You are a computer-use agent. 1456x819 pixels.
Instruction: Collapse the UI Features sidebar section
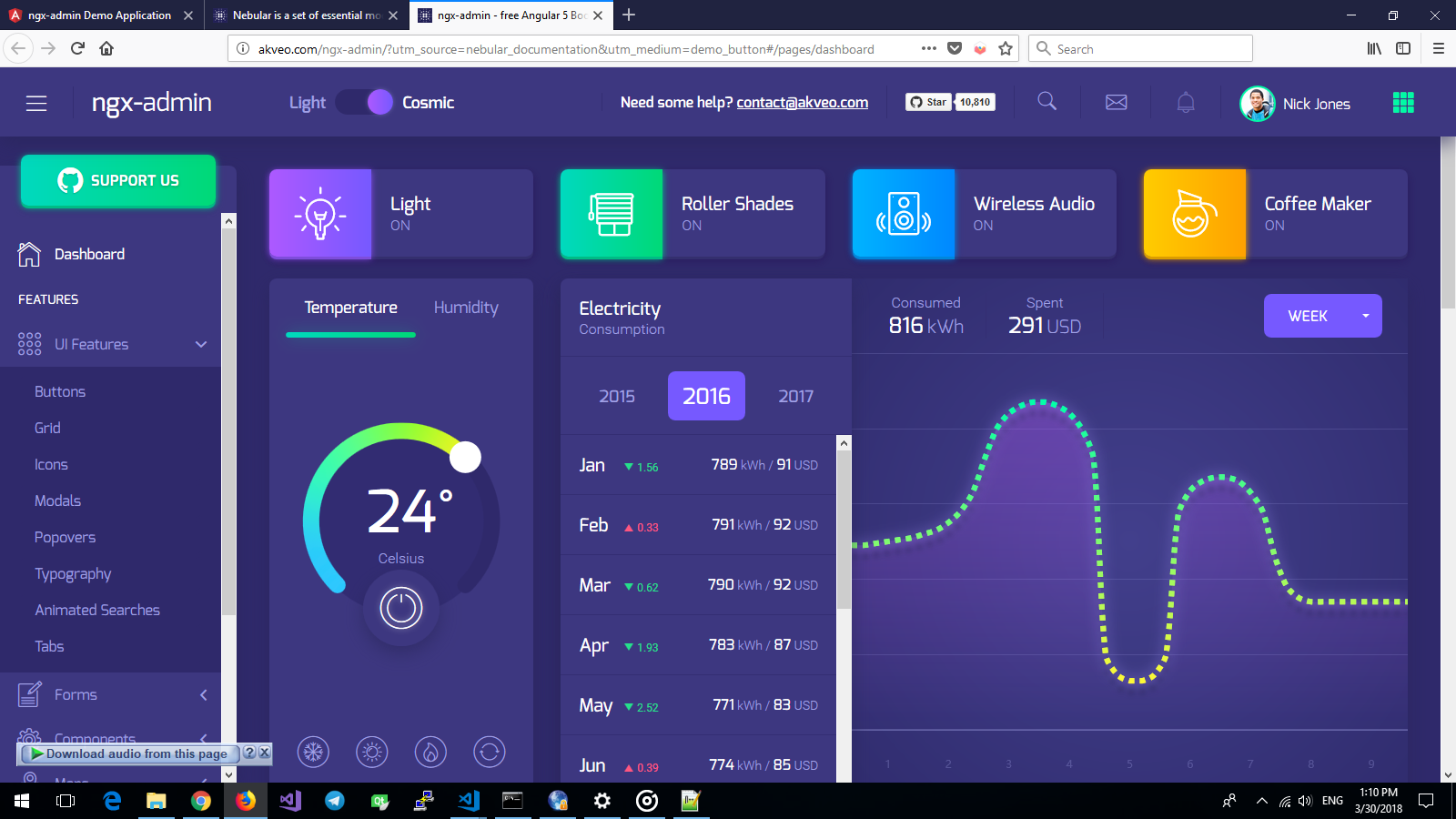click(200, 344)
